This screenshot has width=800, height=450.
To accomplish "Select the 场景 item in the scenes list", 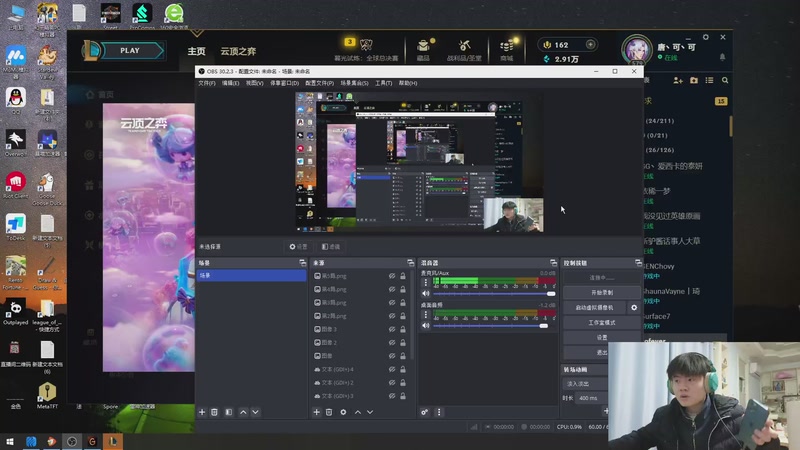I will (x=252, y=276).
